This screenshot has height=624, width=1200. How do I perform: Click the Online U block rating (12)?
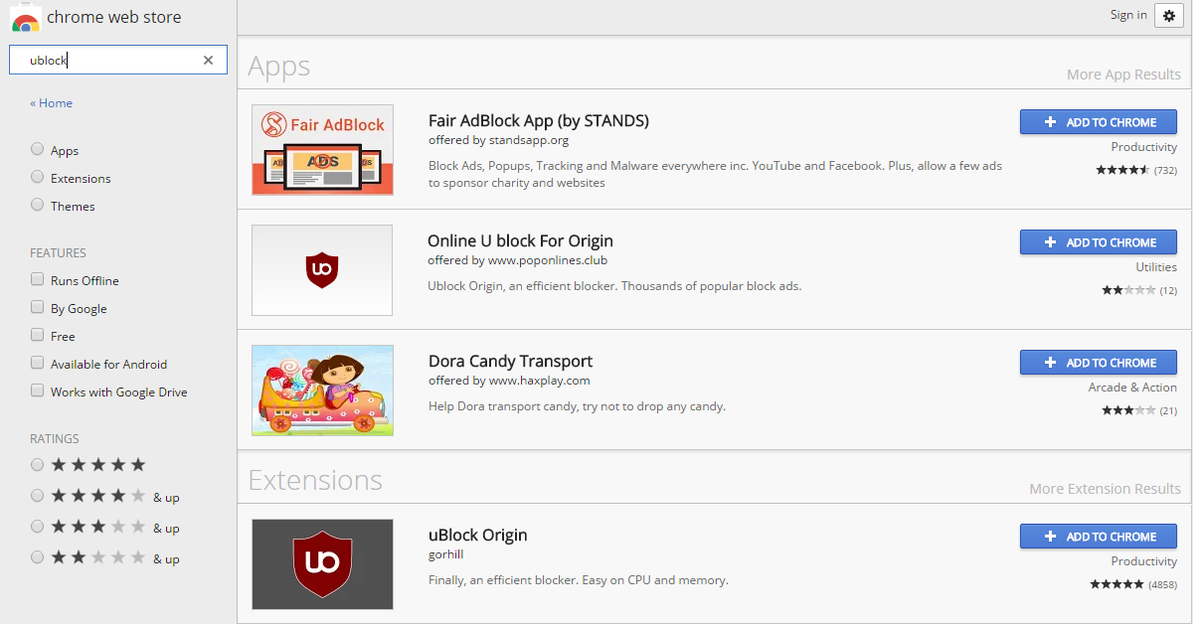[x=1139, y=290]
